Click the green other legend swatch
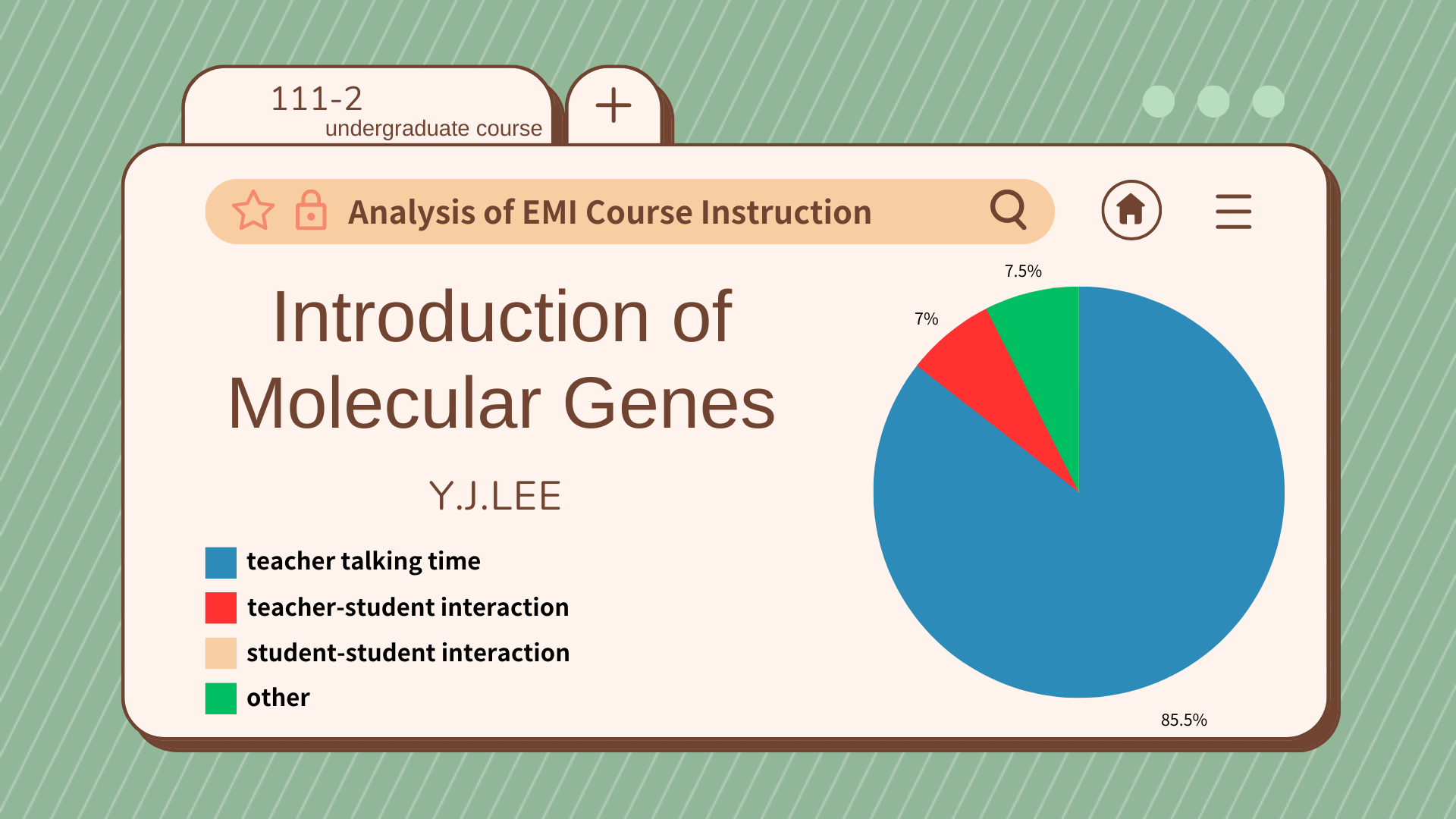The height and width of the screenshot is (819, 1456). (221, 698)
